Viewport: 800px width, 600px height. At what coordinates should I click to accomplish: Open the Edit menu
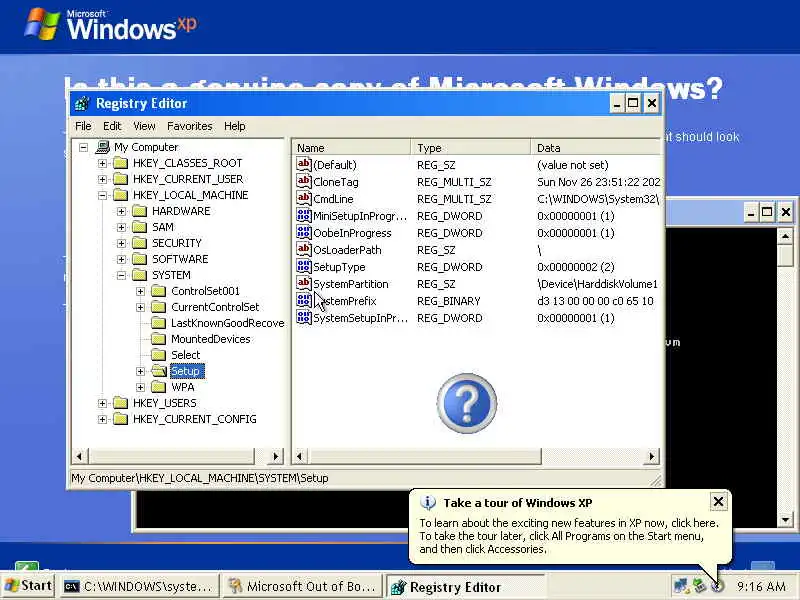112,126
